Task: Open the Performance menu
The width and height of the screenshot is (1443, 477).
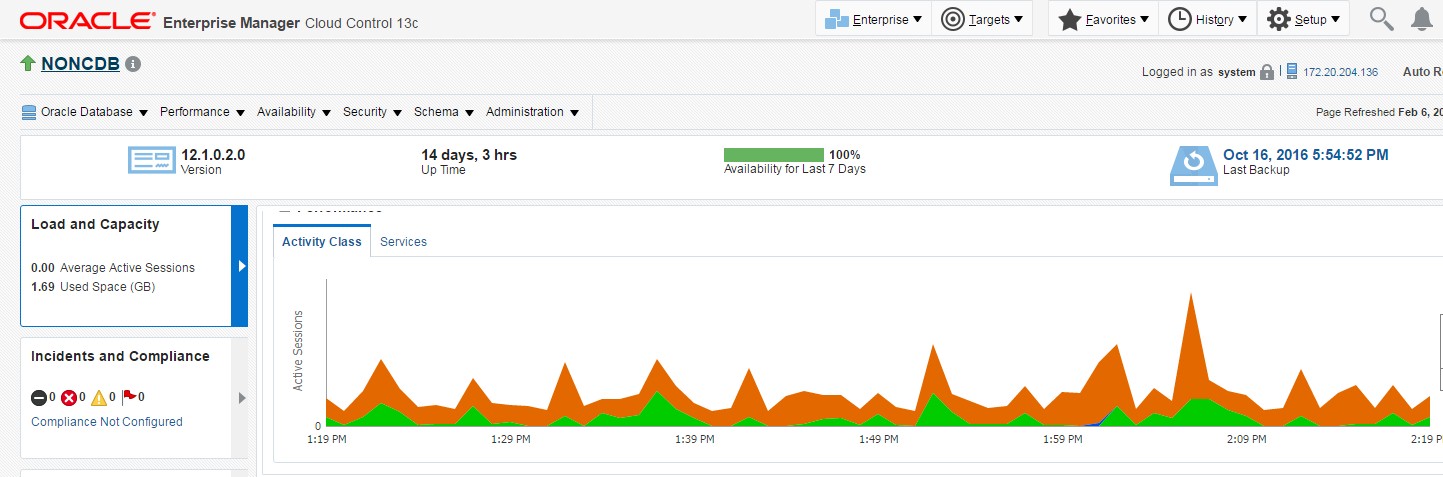Action: (201, 112)
